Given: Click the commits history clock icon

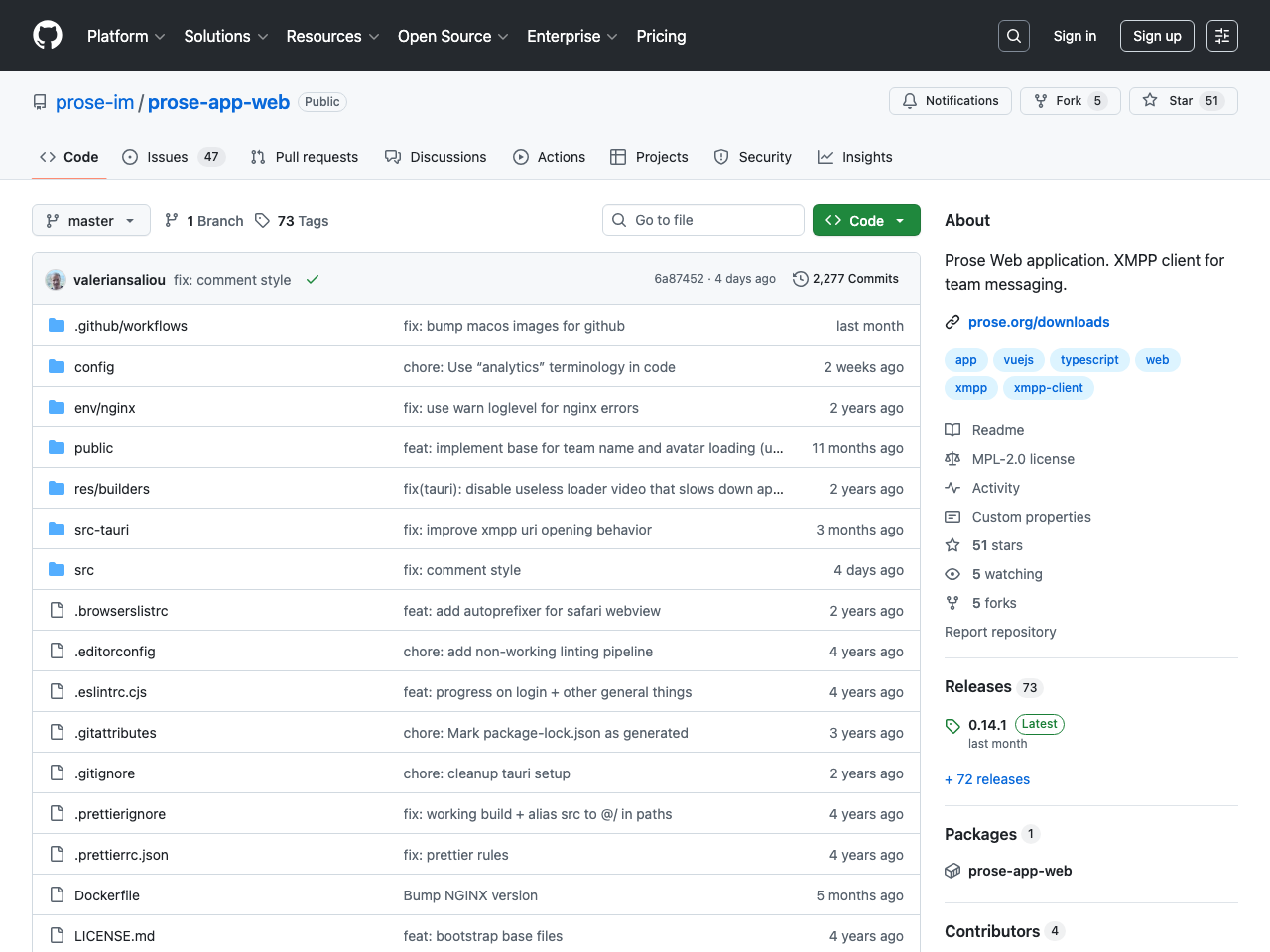Looking at the screenshot, I should click(800, 279).
